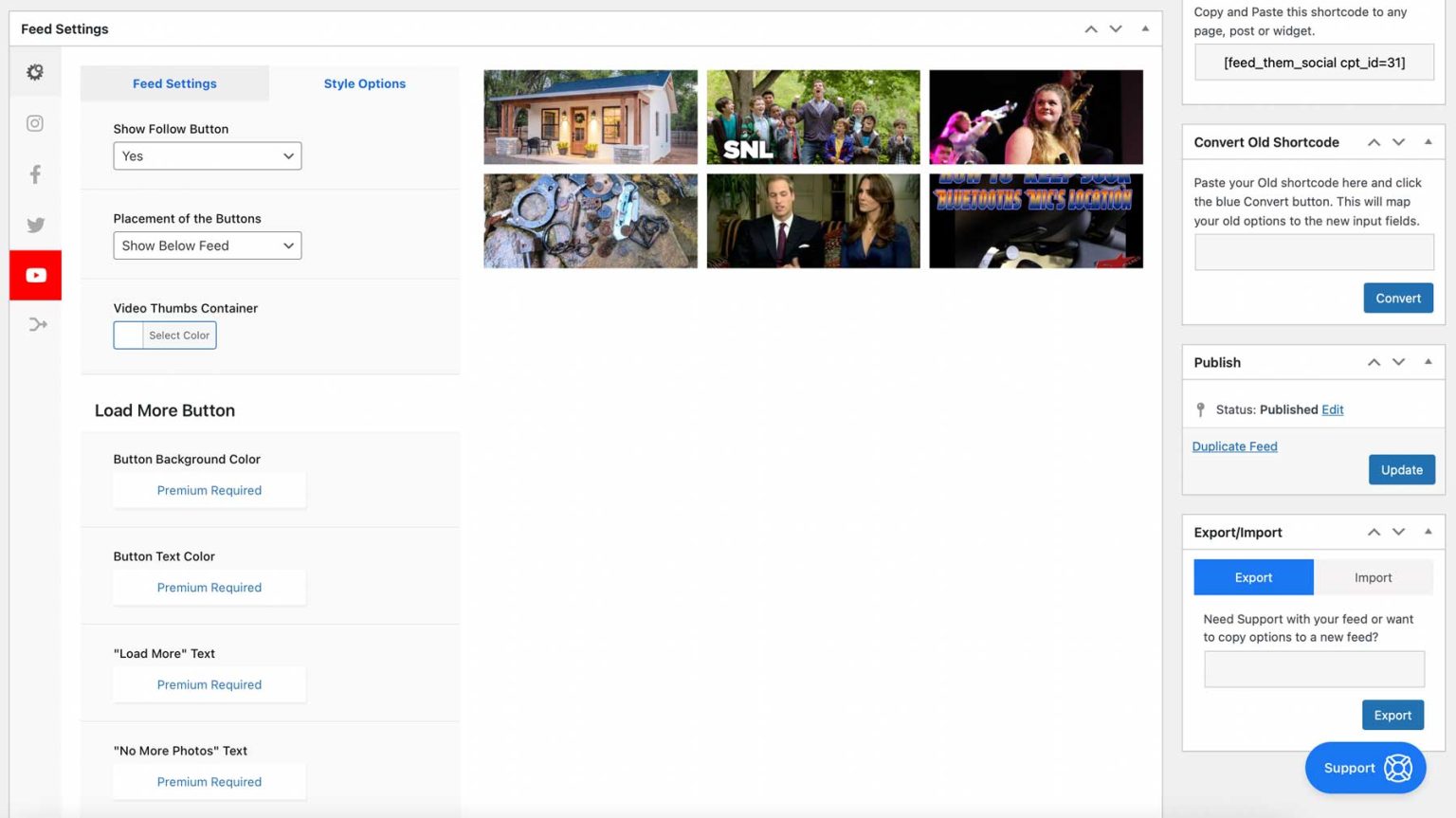Viewport: 1456px width, 818px height.
Task: Edit the Published status
Action: (x=1332, y=409)
